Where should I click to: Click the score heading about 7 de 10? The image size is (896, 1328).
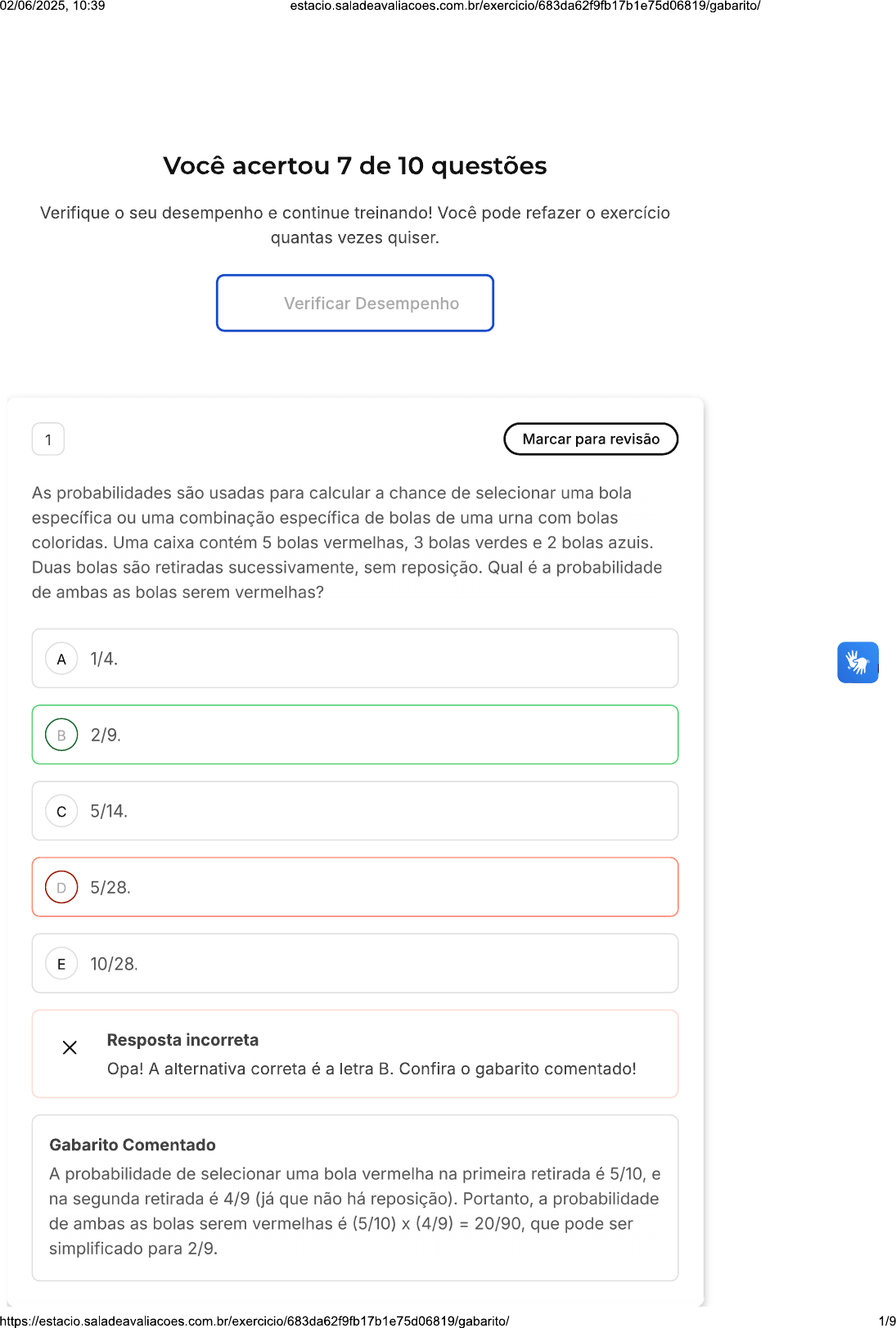click(355, 166)
